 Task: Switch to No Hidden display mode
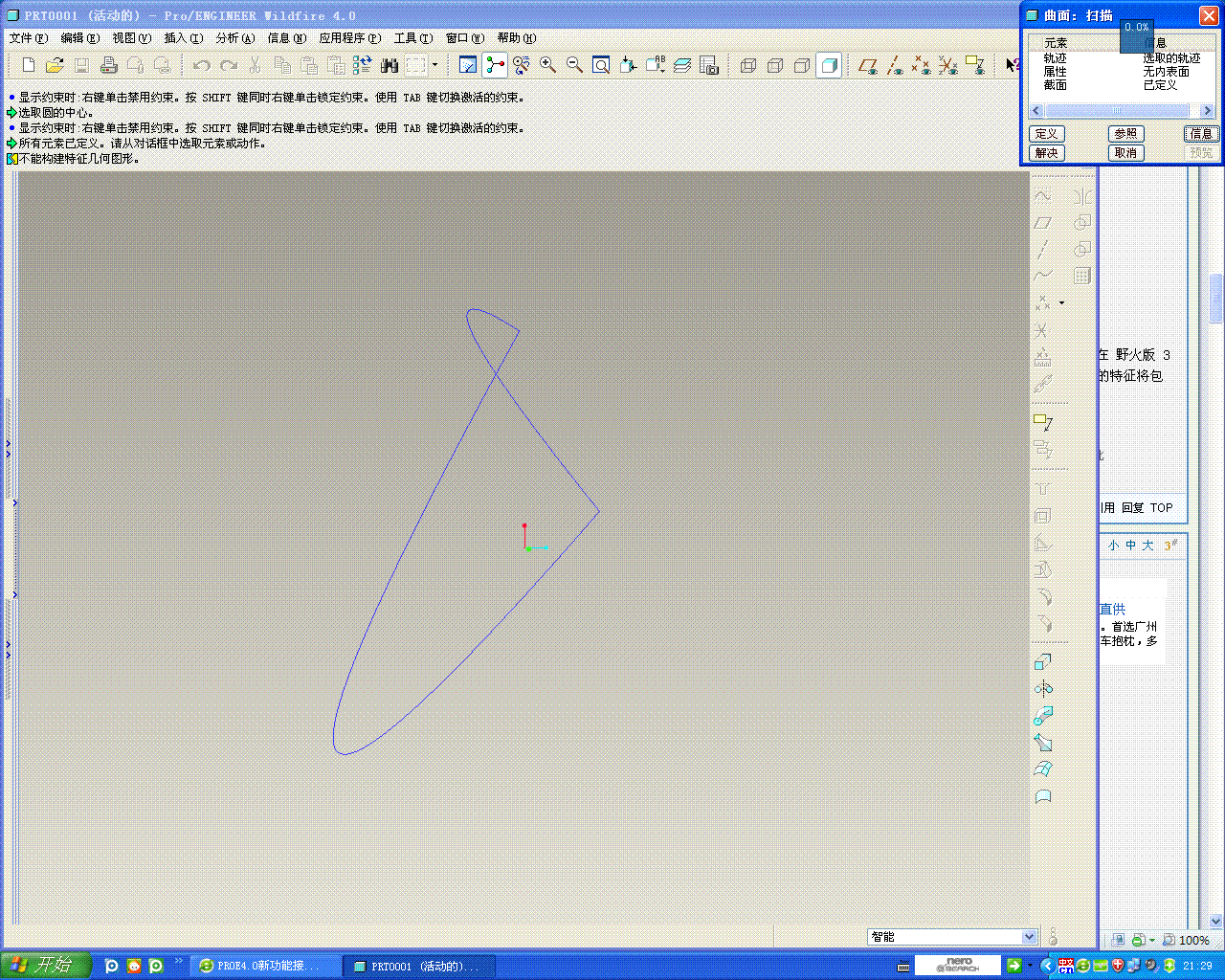[x=802, y=65]
